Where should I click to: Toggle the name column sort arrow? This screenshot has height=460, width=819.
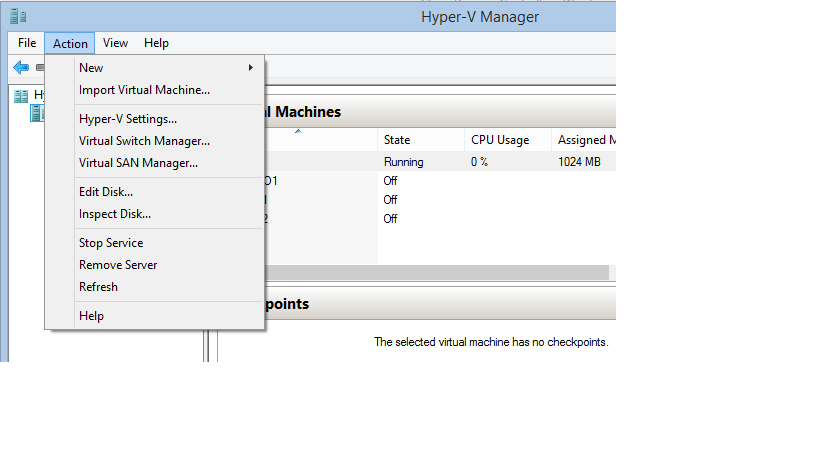pos(298,132)
